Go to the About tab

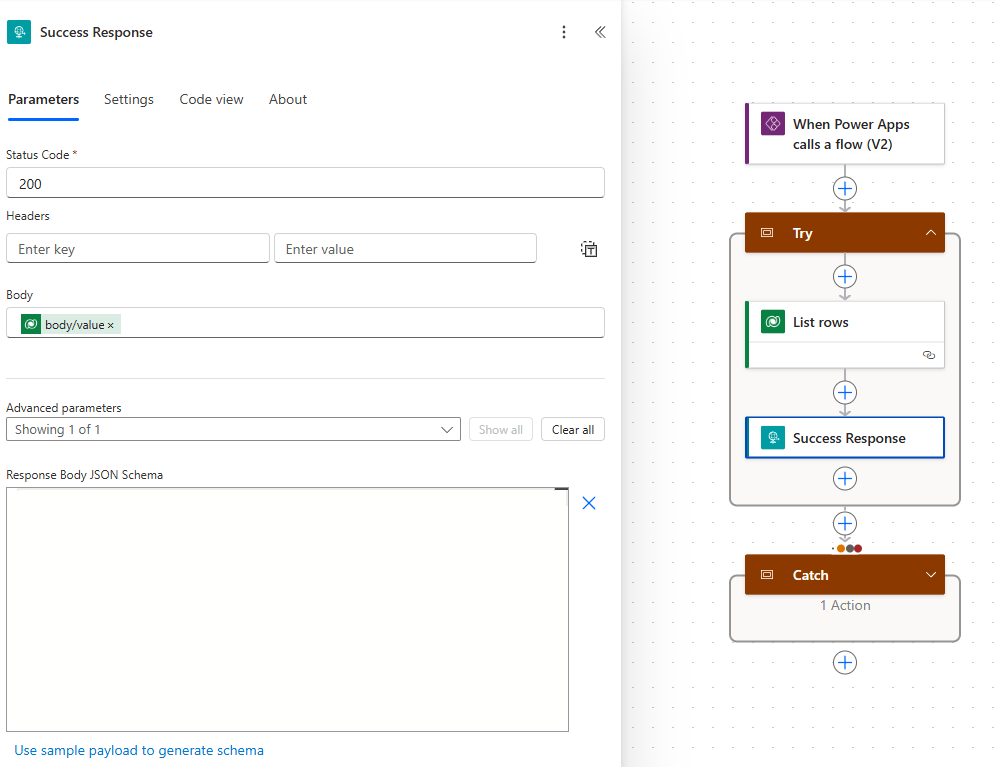(x=288, y=99)
